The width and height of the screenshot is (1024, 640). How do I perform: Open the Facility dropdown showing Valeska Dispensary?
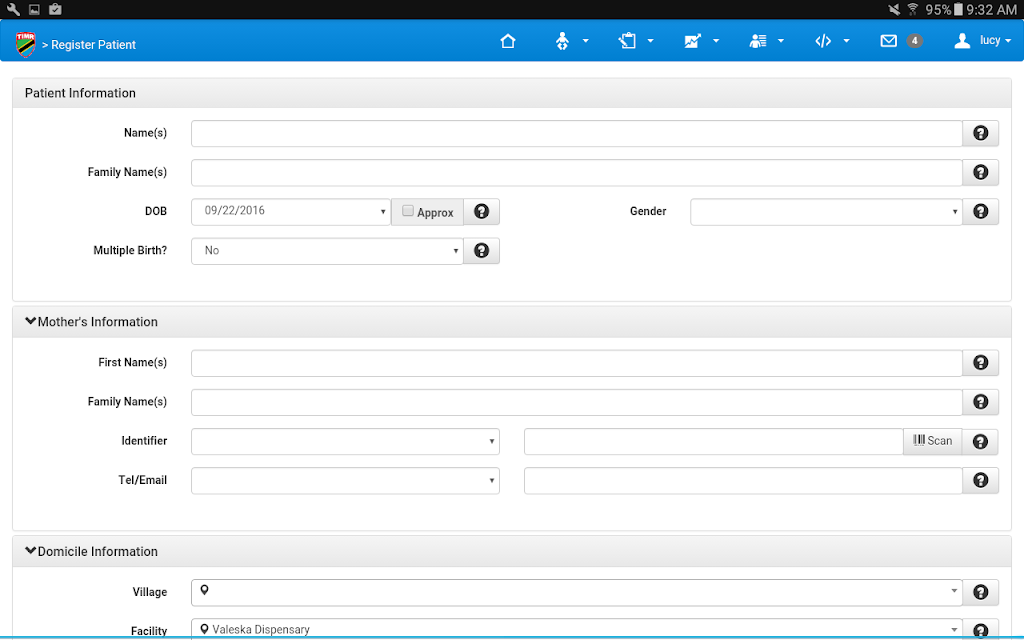577,628
